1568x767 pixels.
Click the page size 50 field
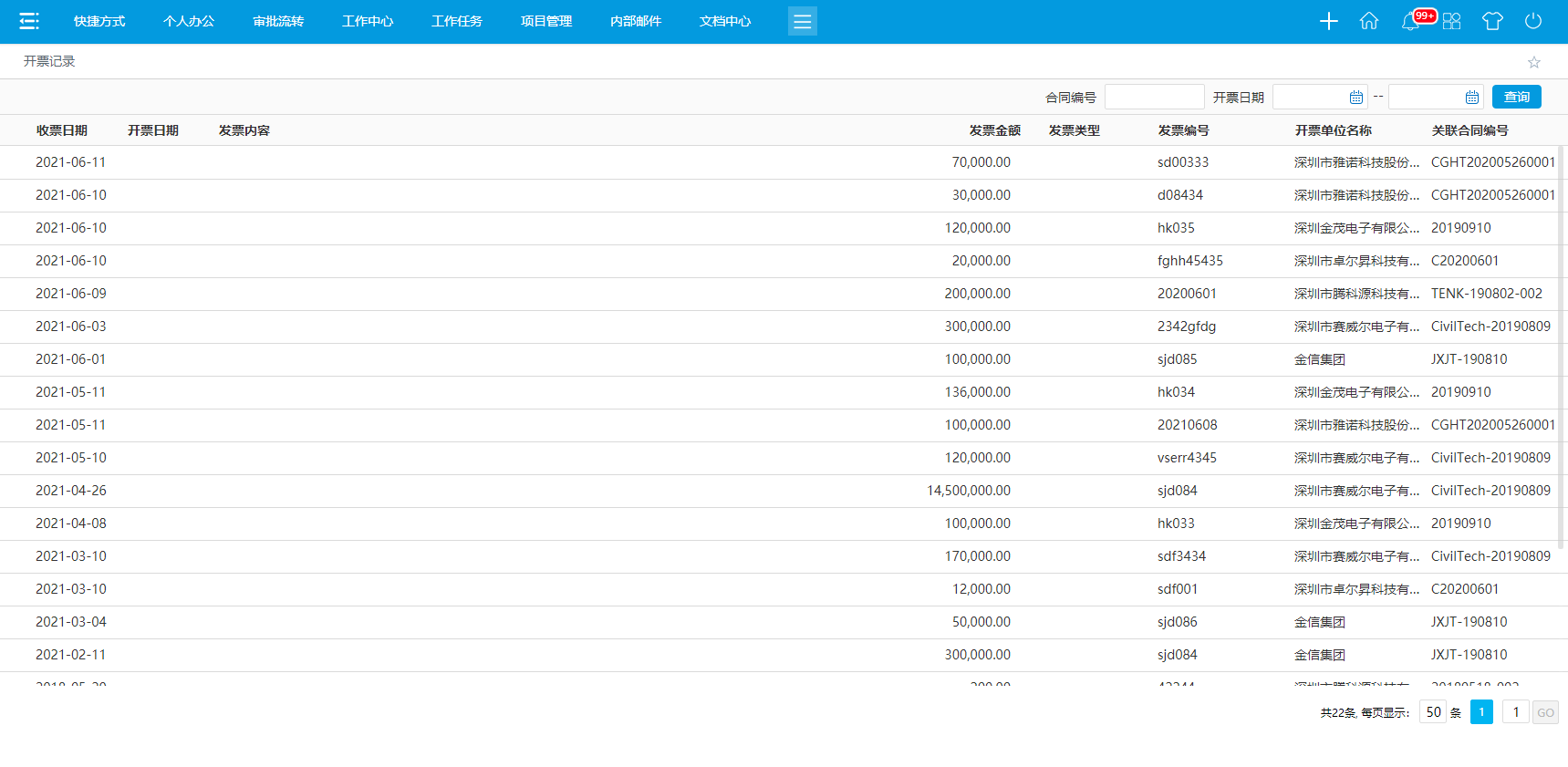[x=1433, y=712]
